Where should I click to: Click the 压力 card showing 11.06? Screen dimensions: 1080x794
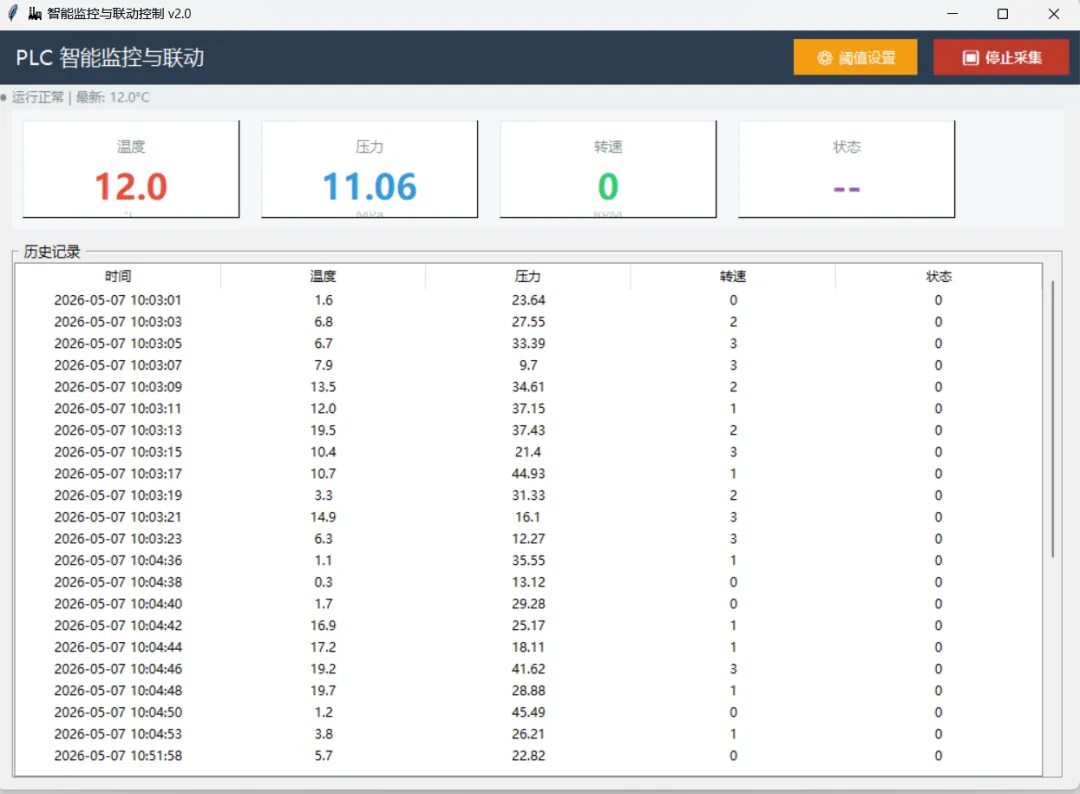pos(369,169)
